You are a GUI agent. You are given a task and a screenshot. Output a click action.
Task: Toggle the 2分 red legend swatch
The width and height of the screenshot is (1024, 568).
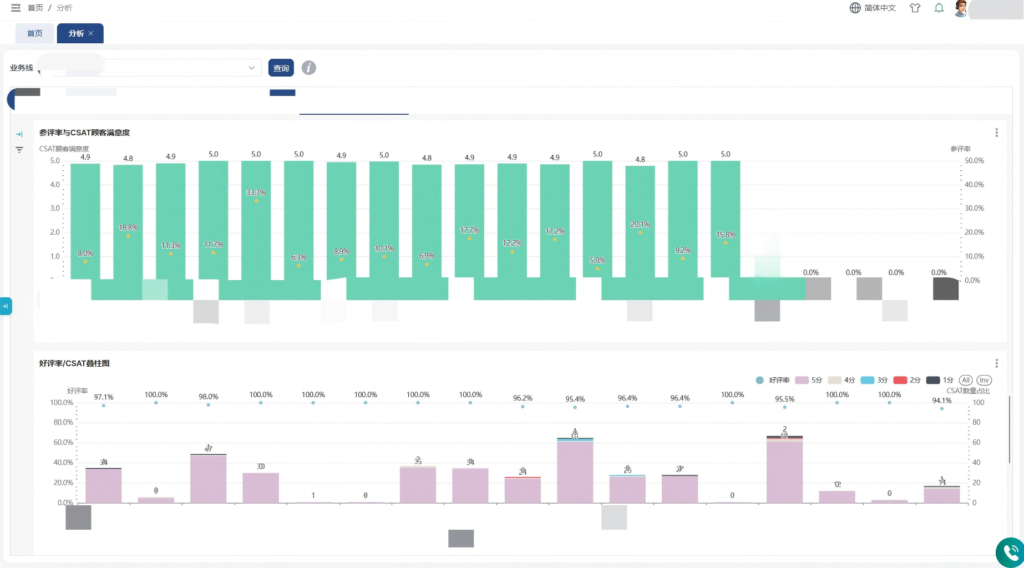(900, 380)
